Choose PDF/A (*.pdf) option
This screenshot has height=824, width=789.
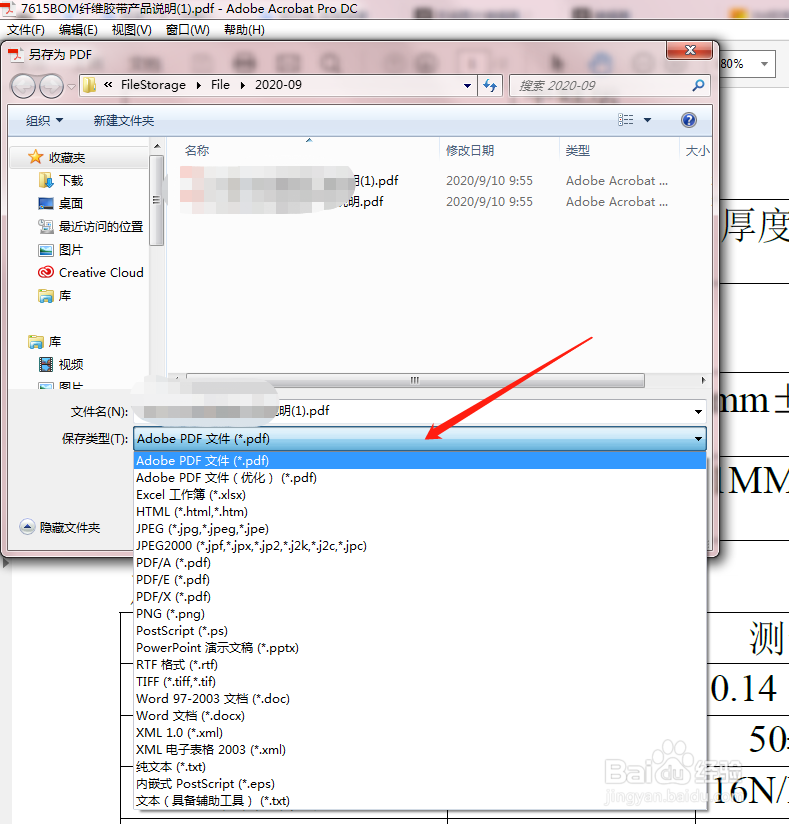pos(419,563)
